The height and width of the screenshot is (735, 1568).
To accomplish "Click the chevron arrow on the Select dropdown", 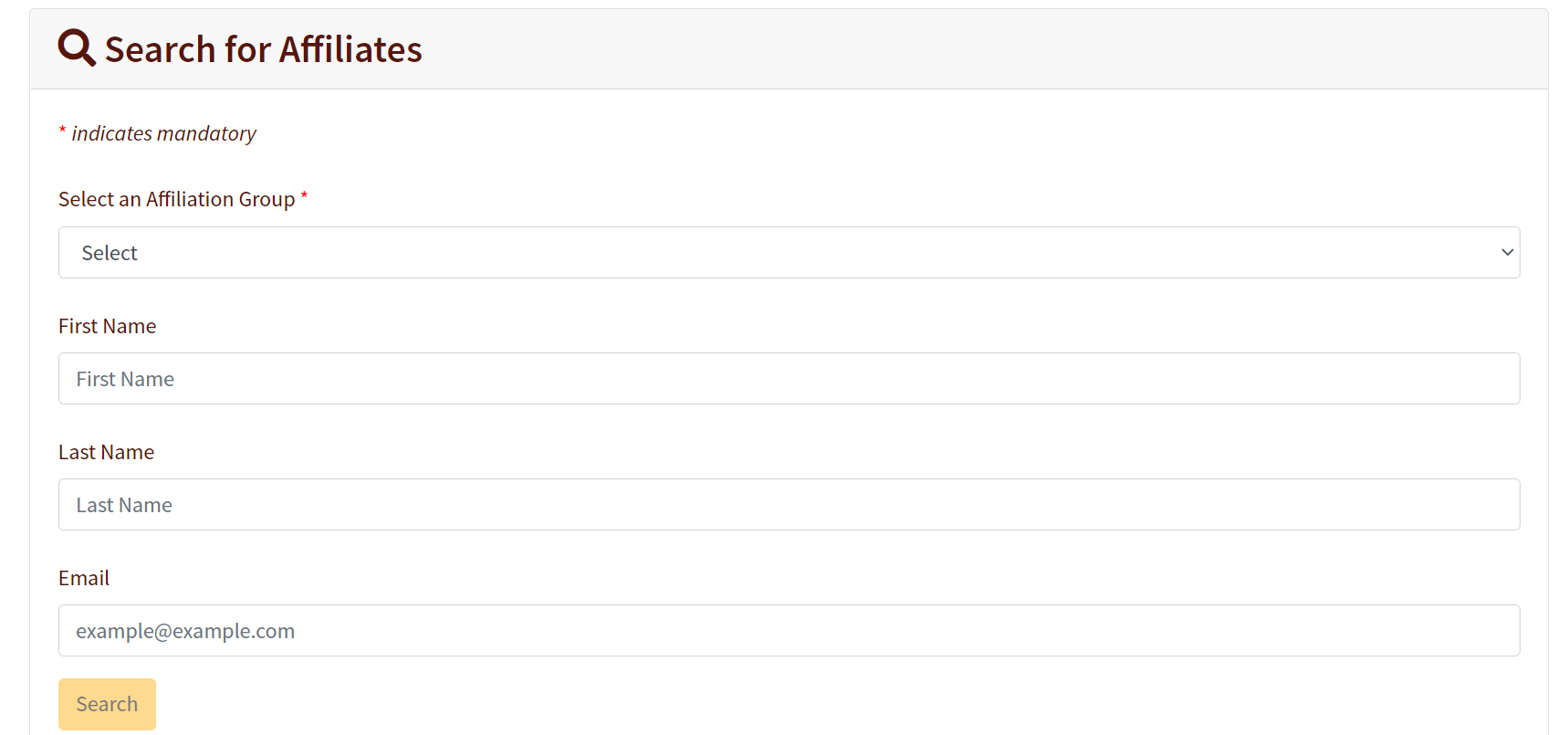I will (1507, 253).
